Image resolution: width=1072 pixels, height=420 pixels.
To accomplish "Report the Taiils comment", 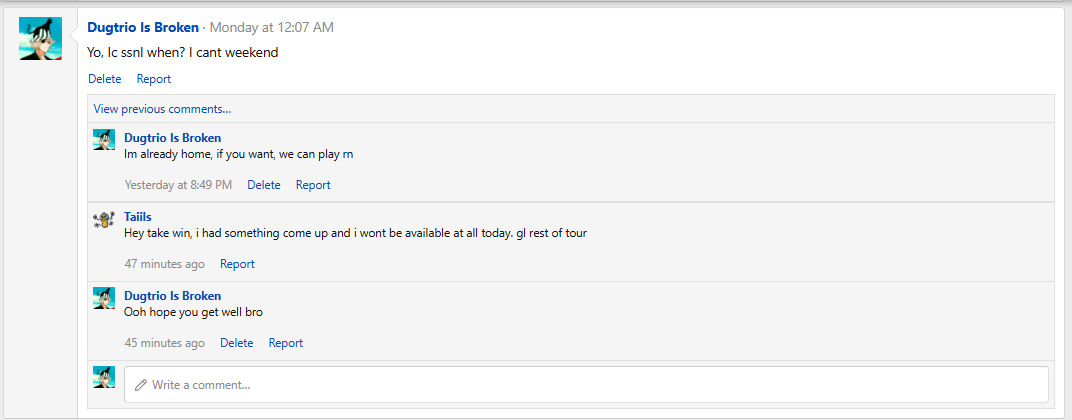I will (x=237, y=264).
